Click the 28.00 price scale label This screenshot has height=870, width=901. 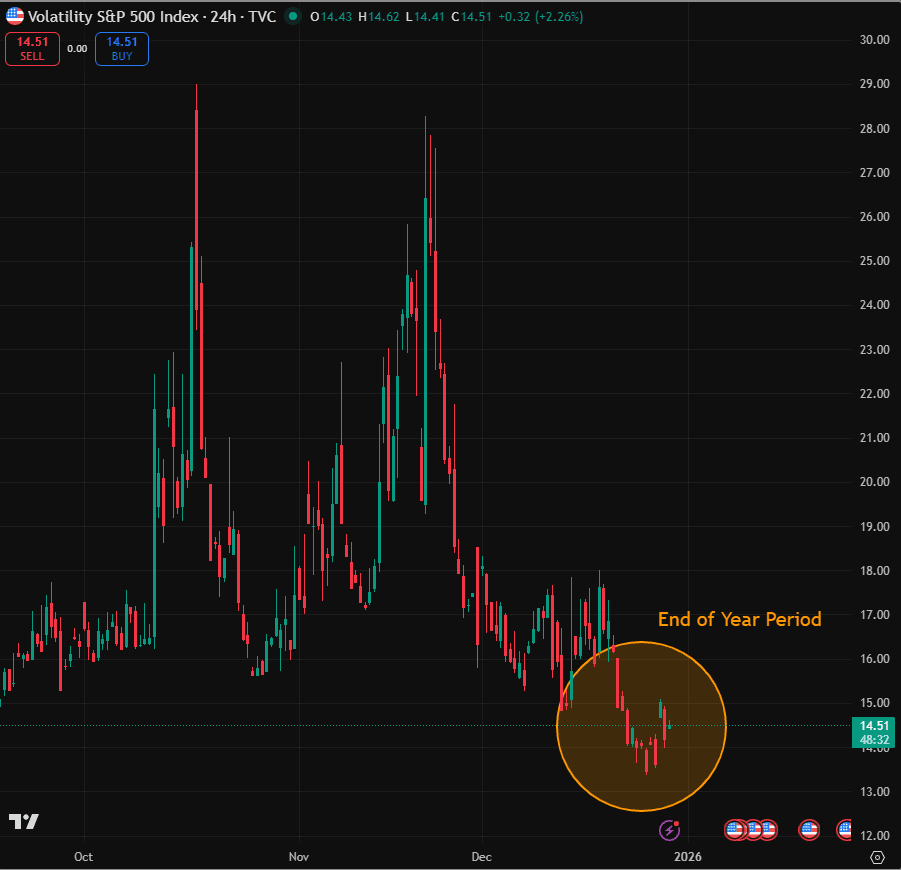(875, 129)
